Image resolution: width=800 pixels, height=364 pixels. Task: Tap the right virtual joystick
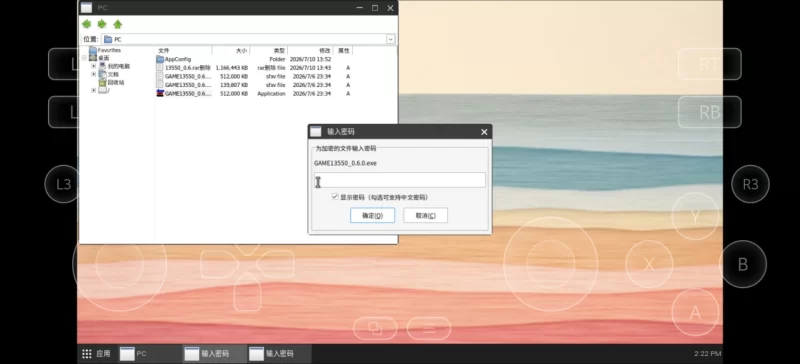551,264
